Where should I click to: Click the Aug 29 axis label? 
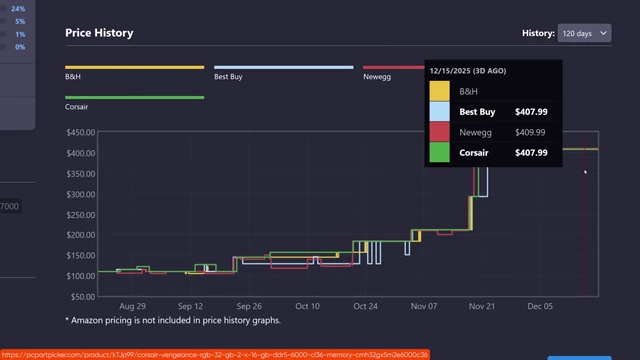coord(132,306)
